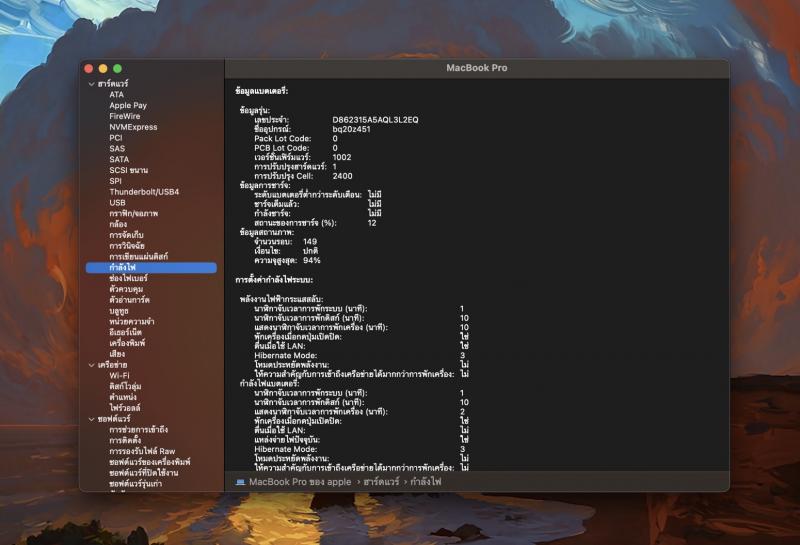800x545 pixels.
Task: Click the กำลังไฟแบตเตอรี่ subsection label
Action: point(269,383)
